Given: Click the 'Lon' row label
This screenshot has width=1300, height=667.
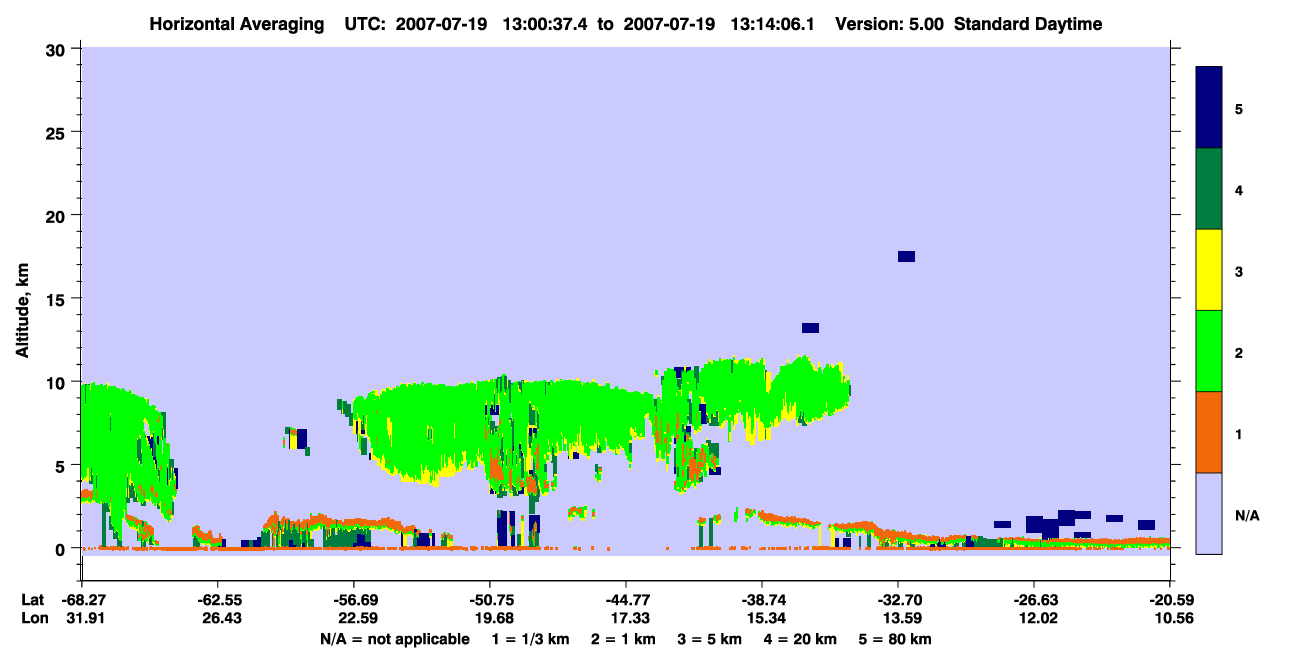Looking at the screenshot, I should [x=34, y=618].
